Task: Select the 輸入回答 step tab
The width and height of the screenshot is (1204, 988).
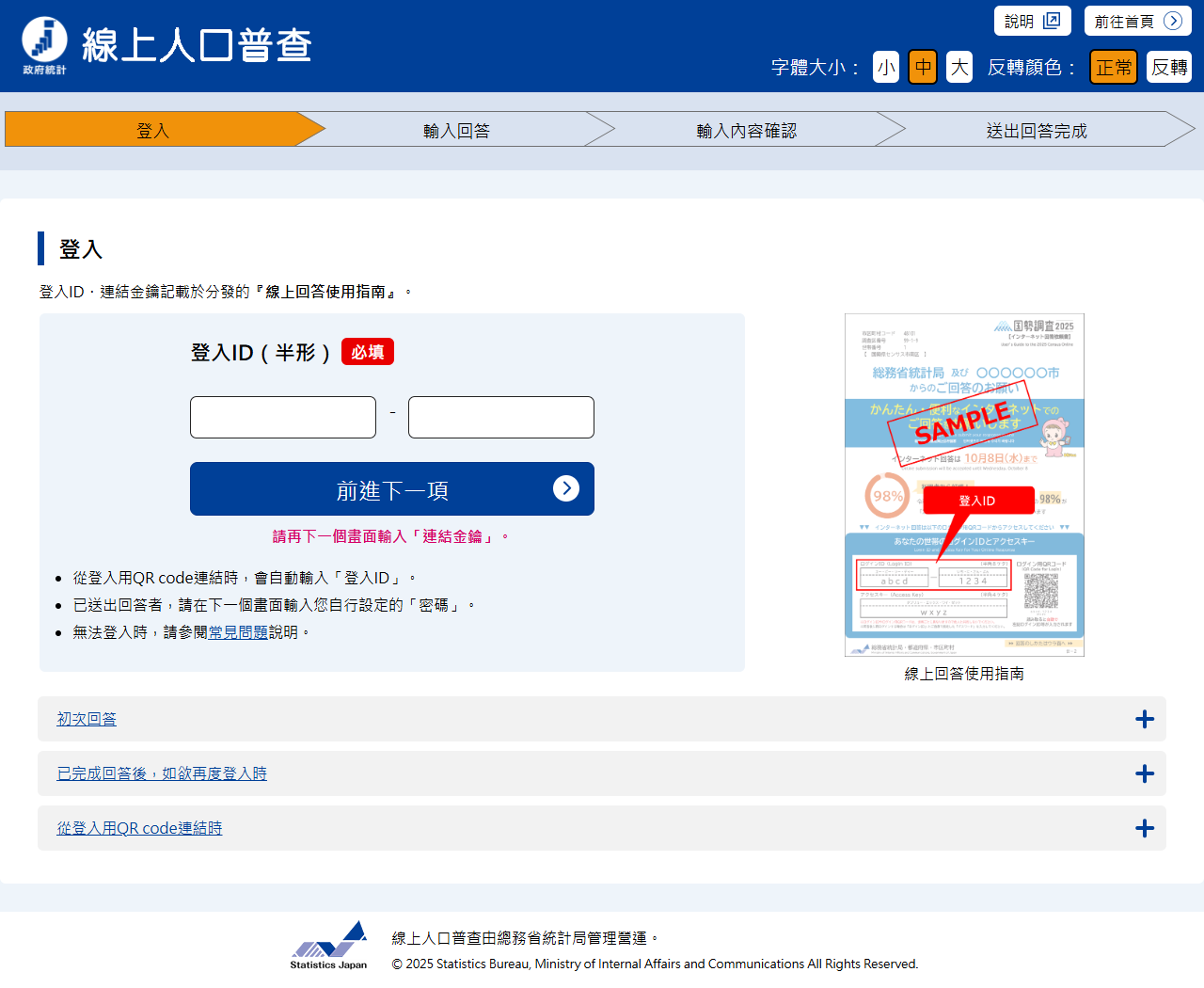Action: coord(456,130)
